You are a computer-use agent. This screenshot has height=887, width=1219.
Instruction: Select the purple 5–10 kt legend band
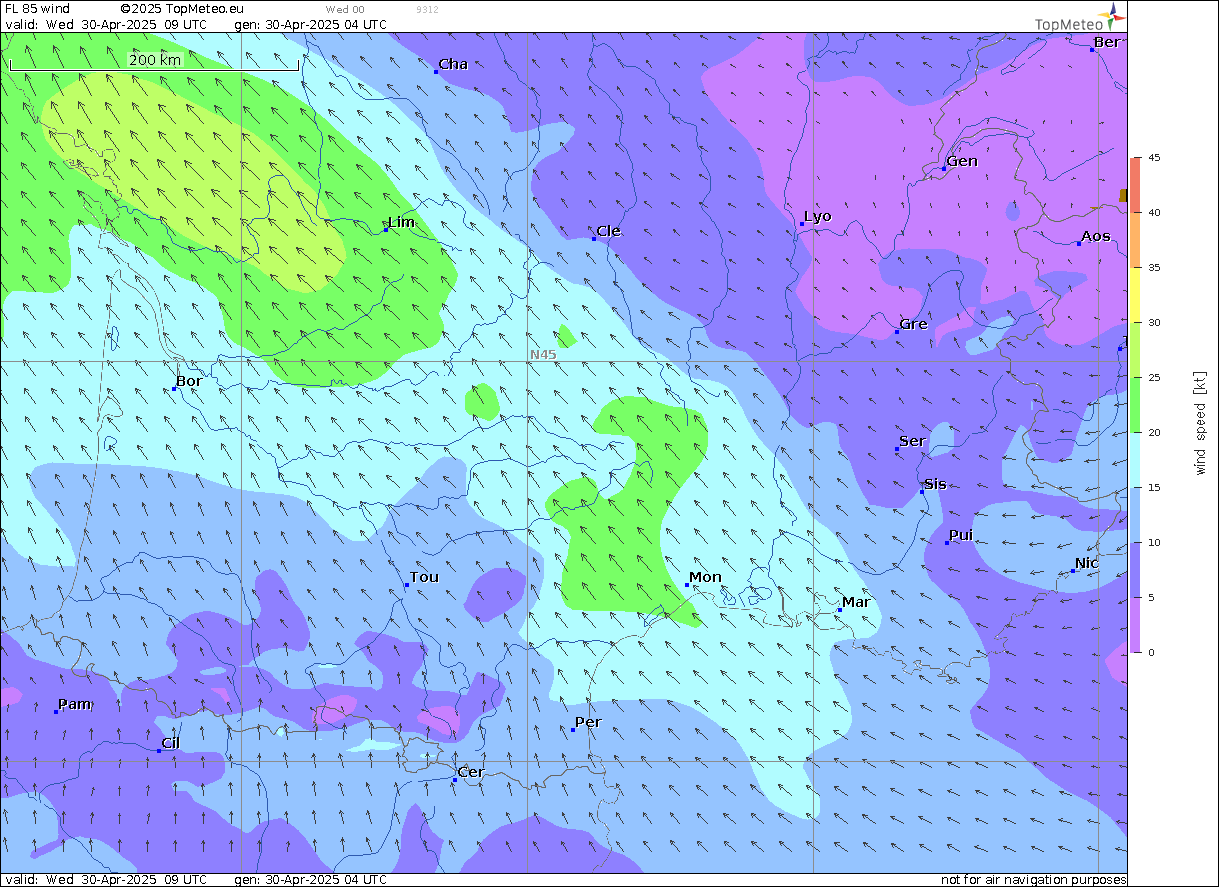pyautogui.click(x=1135, y=570)
